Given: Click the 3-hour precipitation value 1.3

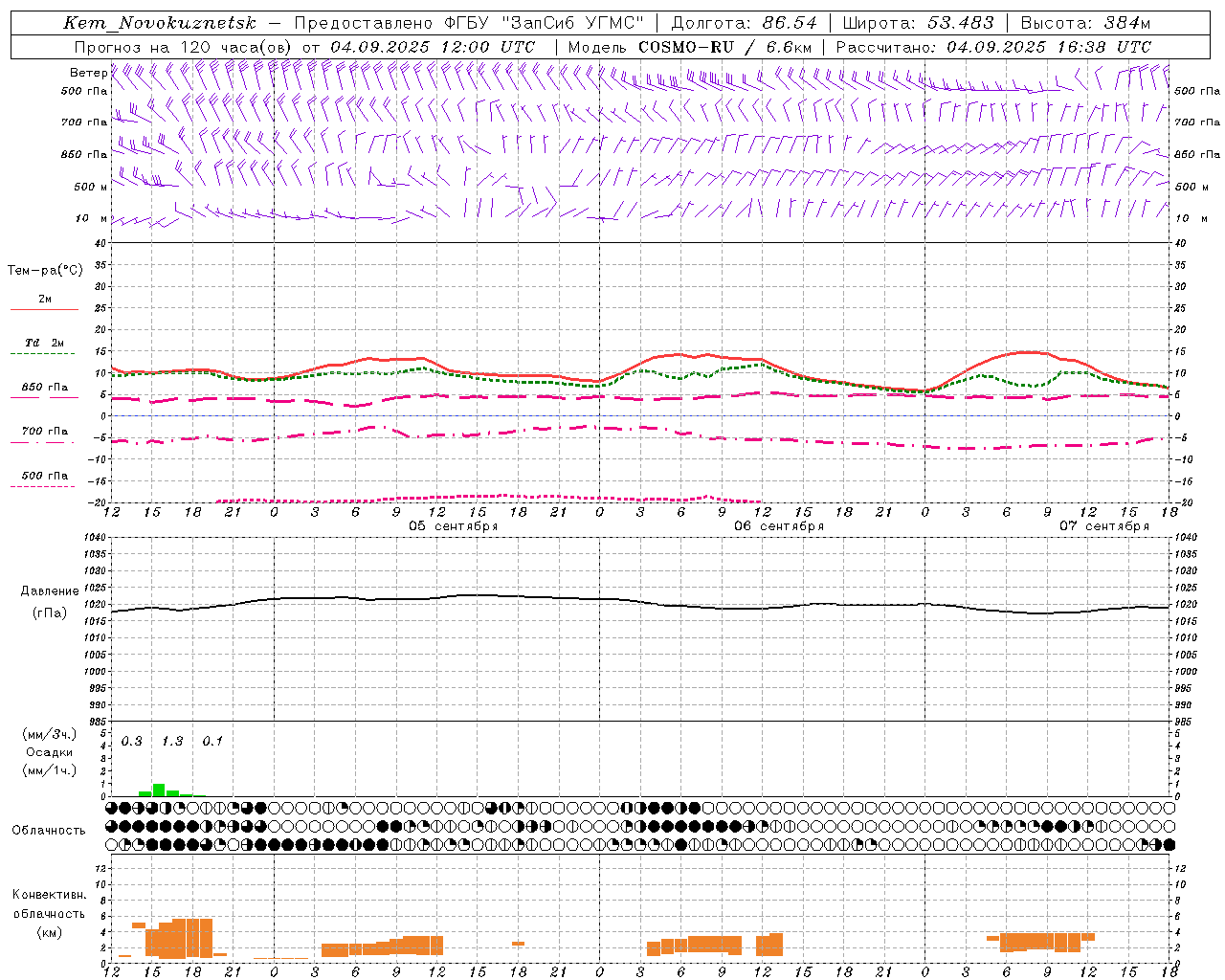Looking at the screenshot, I should tap(172, 742).
